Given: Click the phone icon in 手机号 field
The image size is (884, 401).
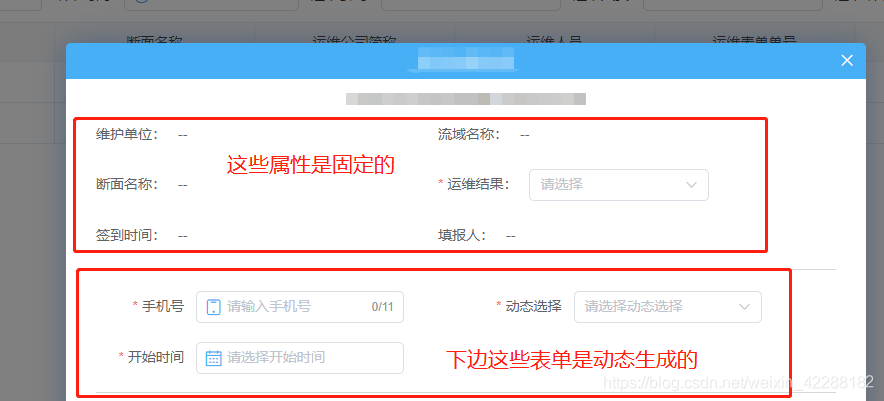Looking at the screenshot, I should click(214, 307).
